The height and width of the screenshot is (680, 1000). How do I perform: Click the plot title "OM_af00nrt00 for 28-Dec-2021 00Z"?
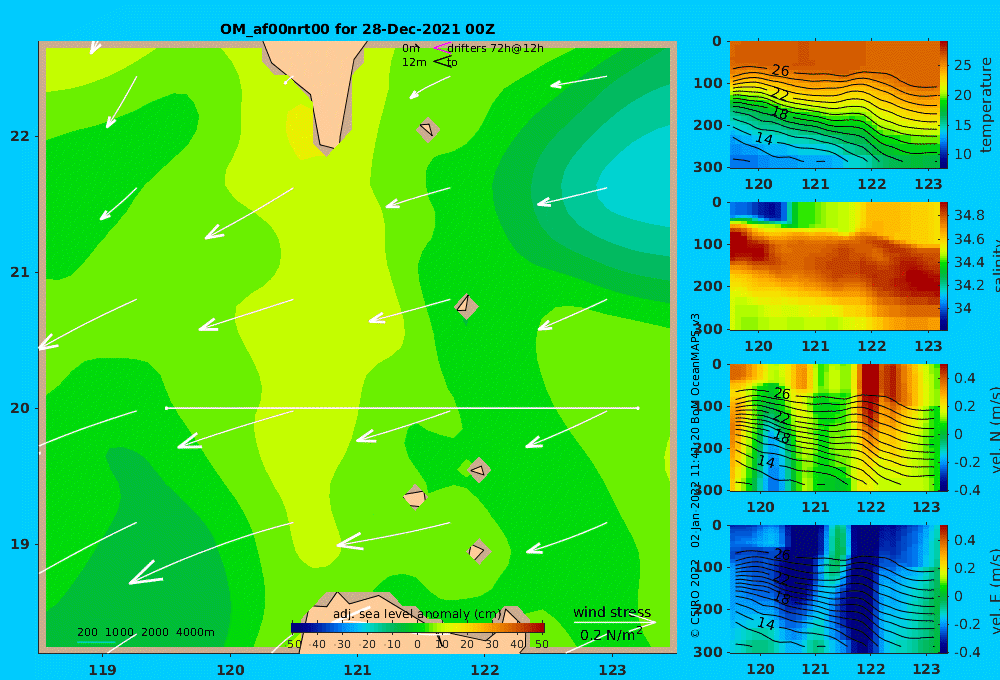[357, 29]
